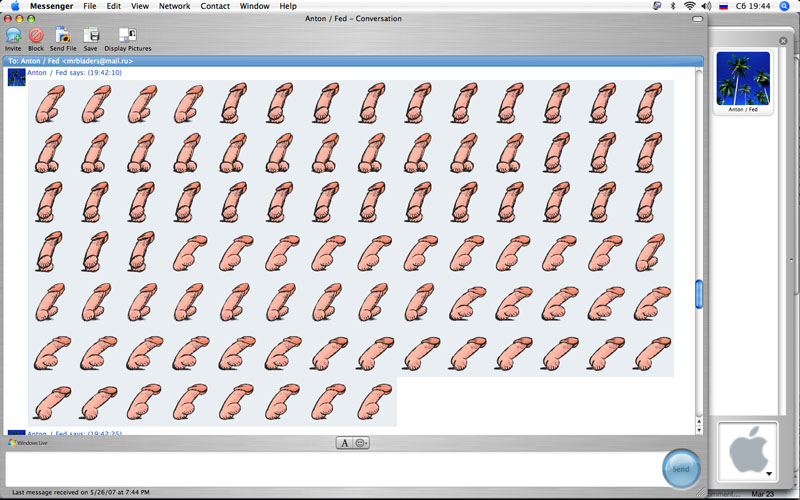800x500 pixels.
Task: Click the Bluetooth status icon
Action: [x=673, y=6]
